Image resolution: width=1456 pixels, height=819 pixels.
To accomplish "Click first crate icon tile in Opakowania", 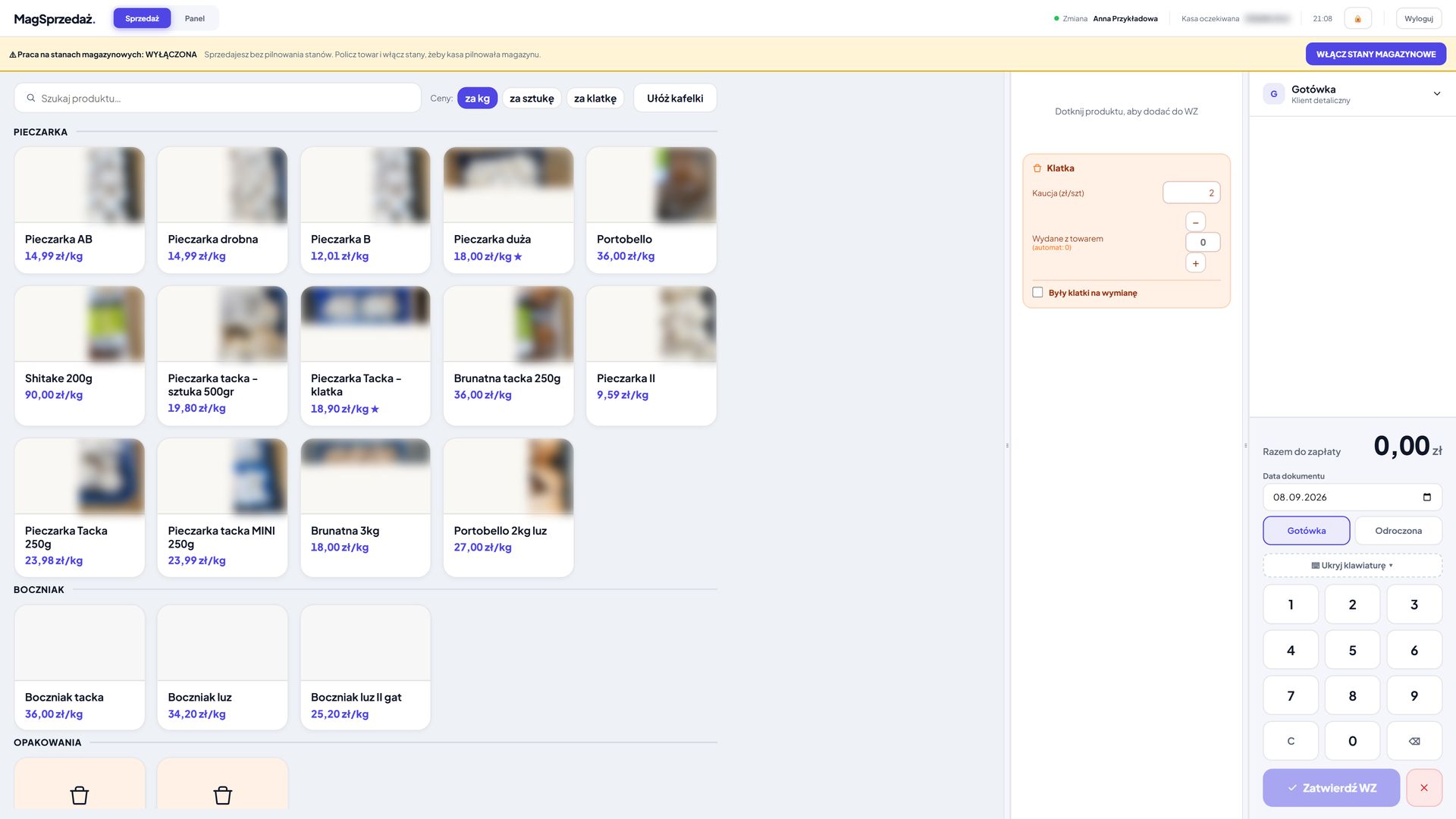I will 80,785.
